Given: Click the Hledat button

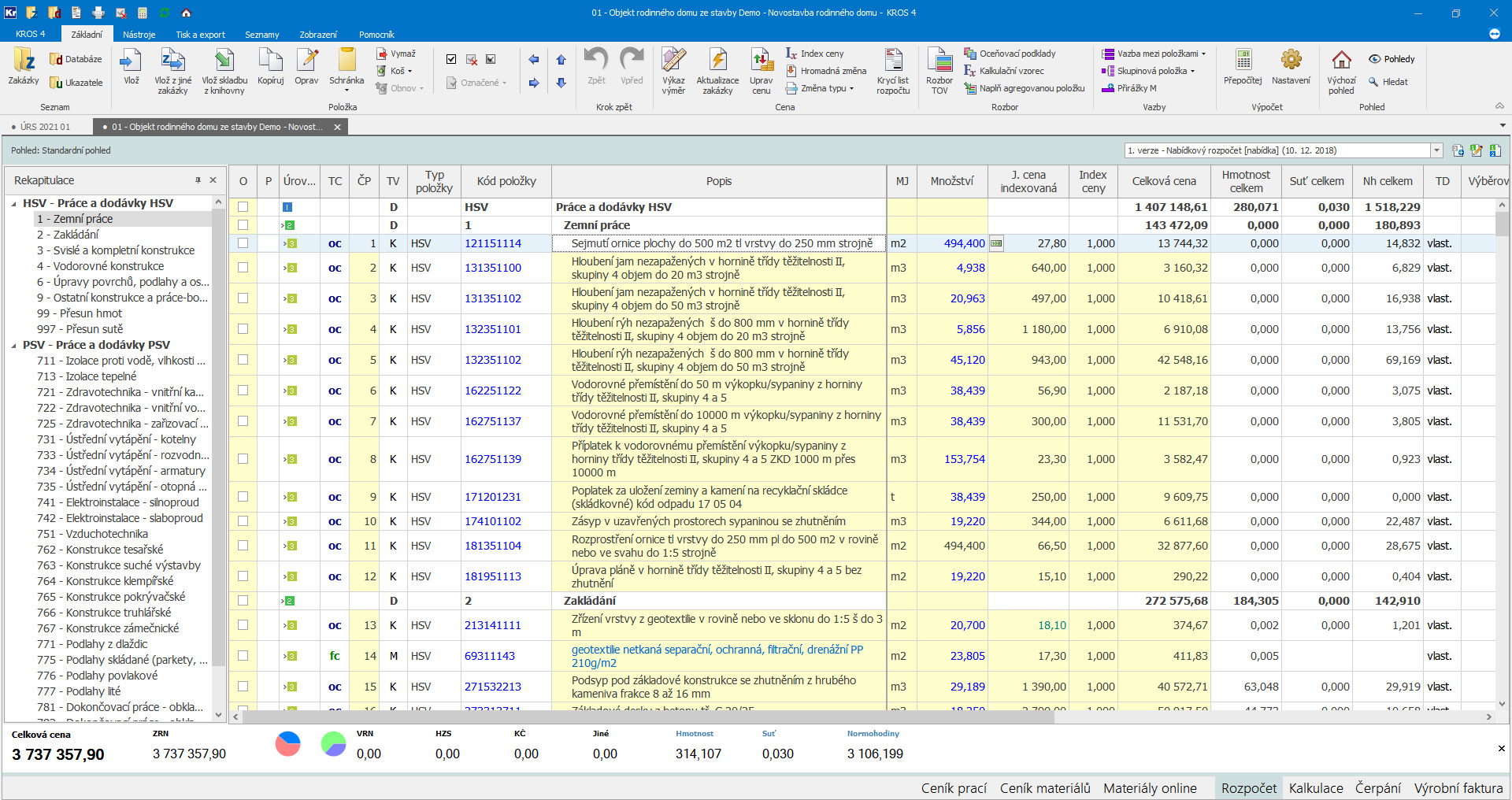Looking at the screenshot, I should point(1388,82).
